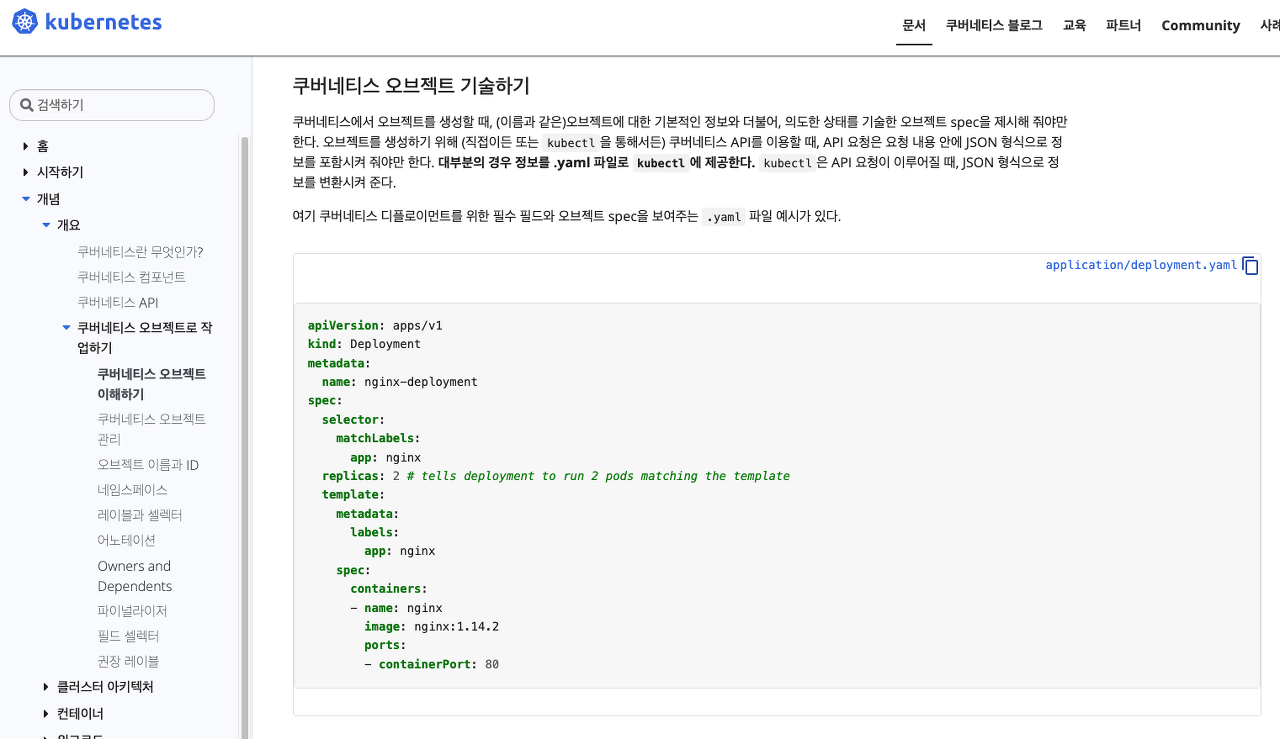The image size is (1280, 739).
Task: Open 쿠버네티스 컴포넌트 page
Action: click(x=131, y=276)
